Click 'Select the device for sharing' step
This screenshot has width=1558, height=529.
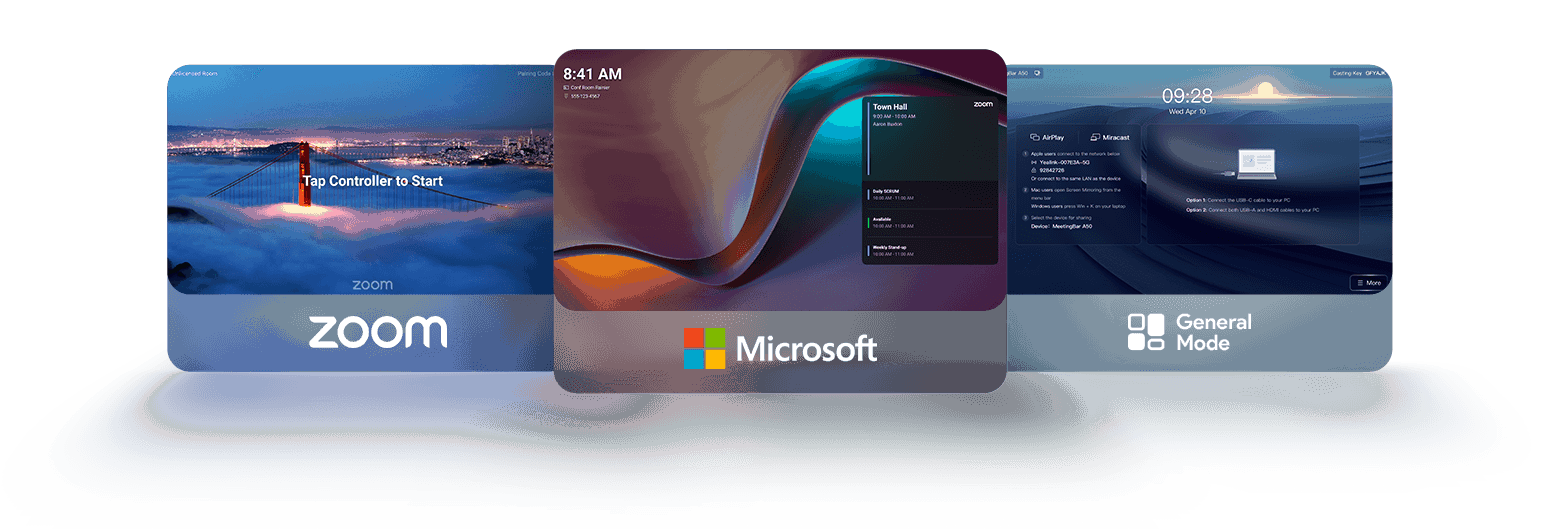(1061, 217)
